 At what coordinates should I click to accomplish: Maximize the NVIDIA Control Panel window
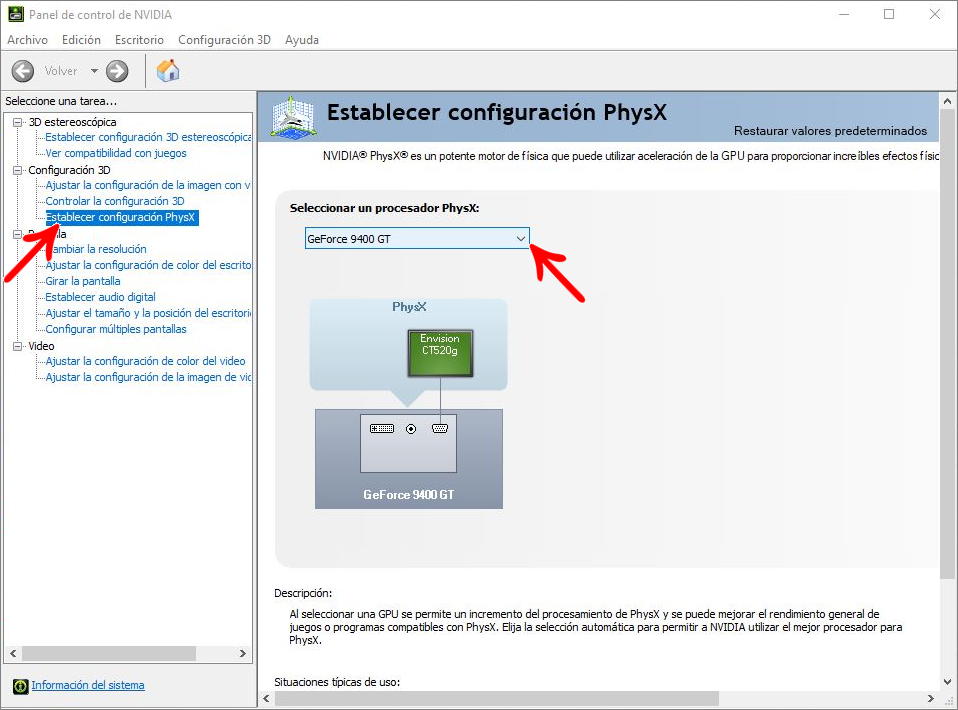pos(889,14)
